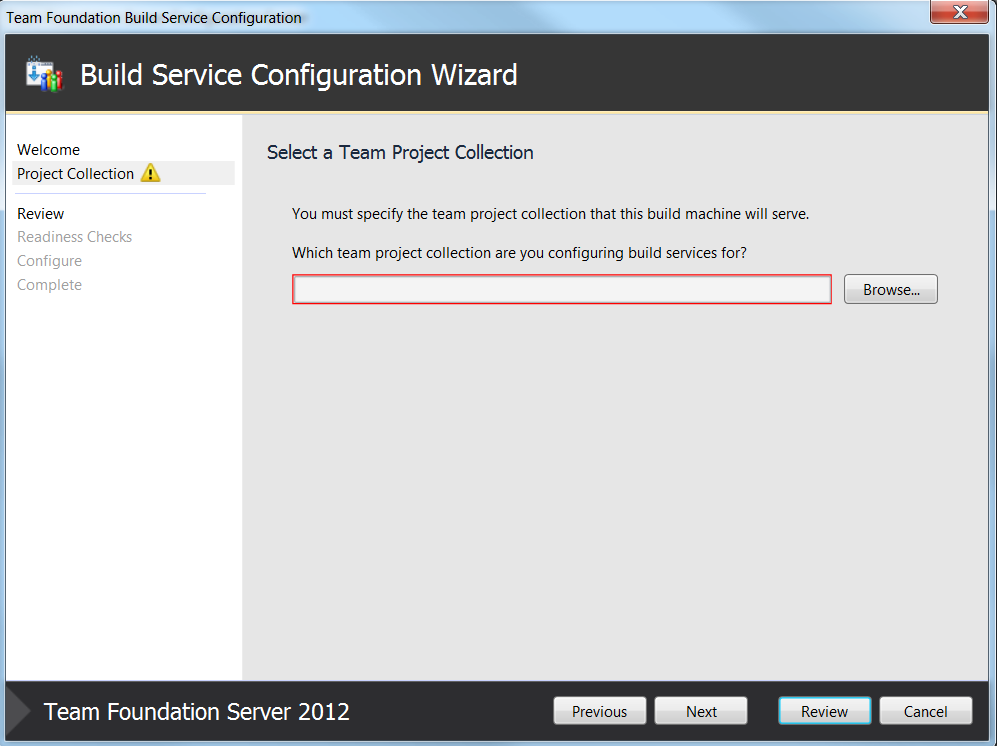Select the Readiness Checks step

pos(74,237)
